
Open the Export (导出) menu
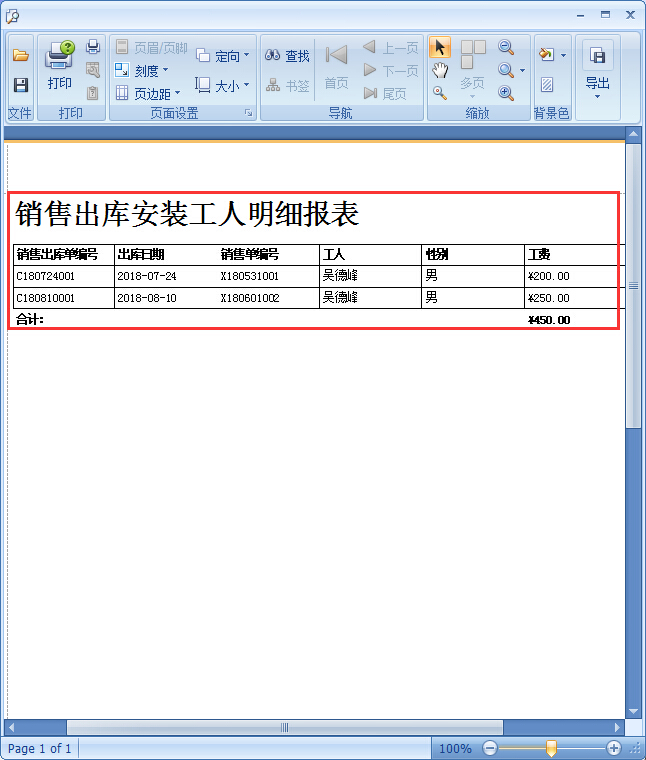tap(597, 68)
